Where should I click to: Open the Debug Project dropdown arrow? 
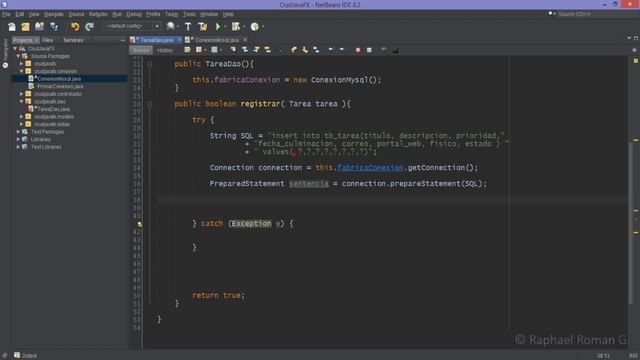tap(244, 27)
